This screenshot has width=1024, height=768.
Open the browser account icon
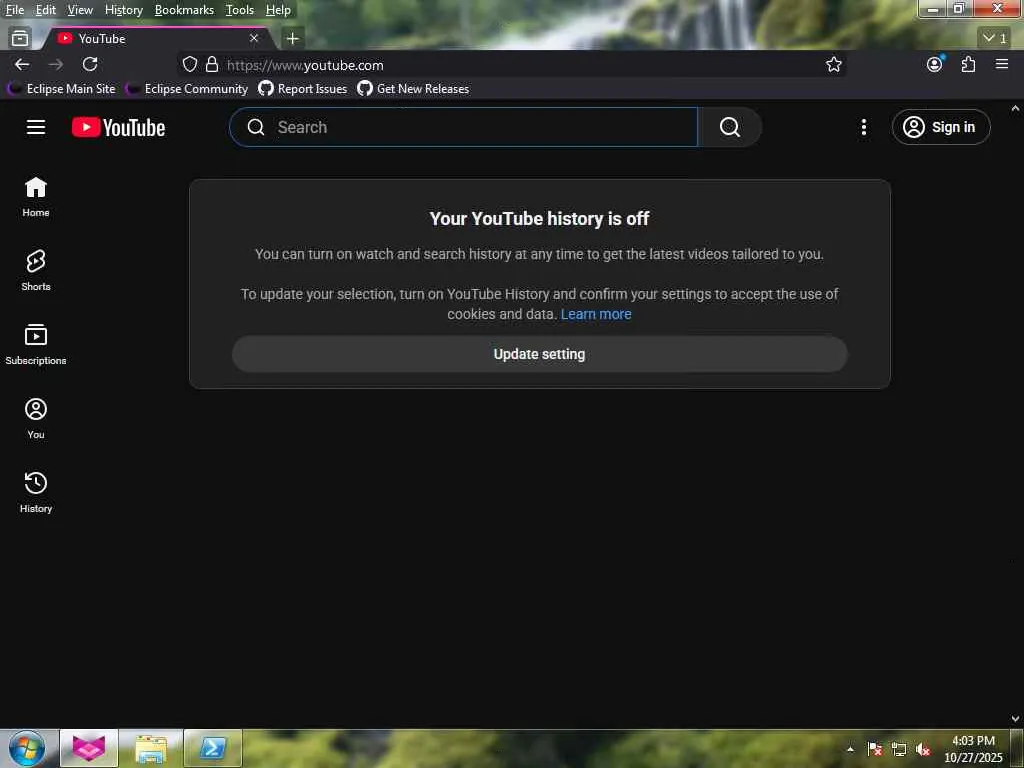click(x=935, y=64)
